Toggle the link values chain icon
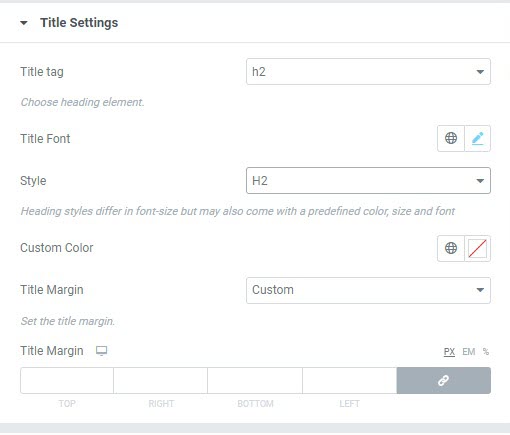The image size is (510, 435). click(x=444, y=380)
